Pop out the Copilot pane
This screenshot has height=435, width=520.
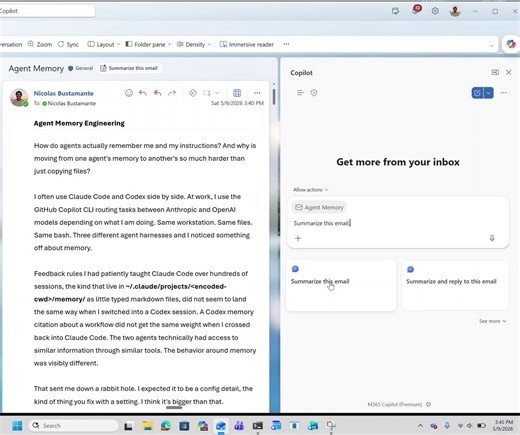click(x=495, y=72)
